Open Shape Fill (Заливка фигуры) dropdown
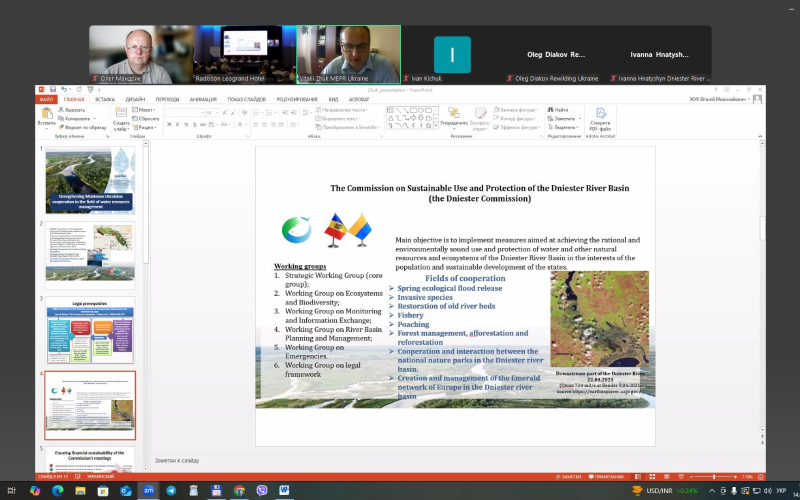The image size is (800, 500). coord(516,109)
